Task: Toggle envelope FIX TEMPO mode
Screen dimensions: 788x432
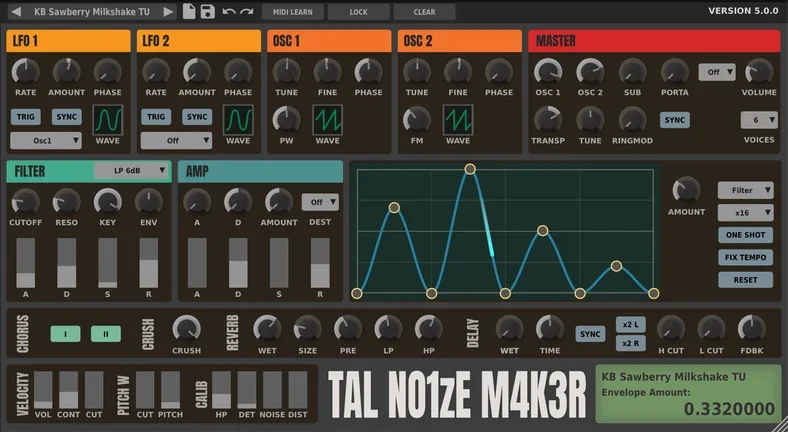Action: pyautogui.click(x=745, y=257)
